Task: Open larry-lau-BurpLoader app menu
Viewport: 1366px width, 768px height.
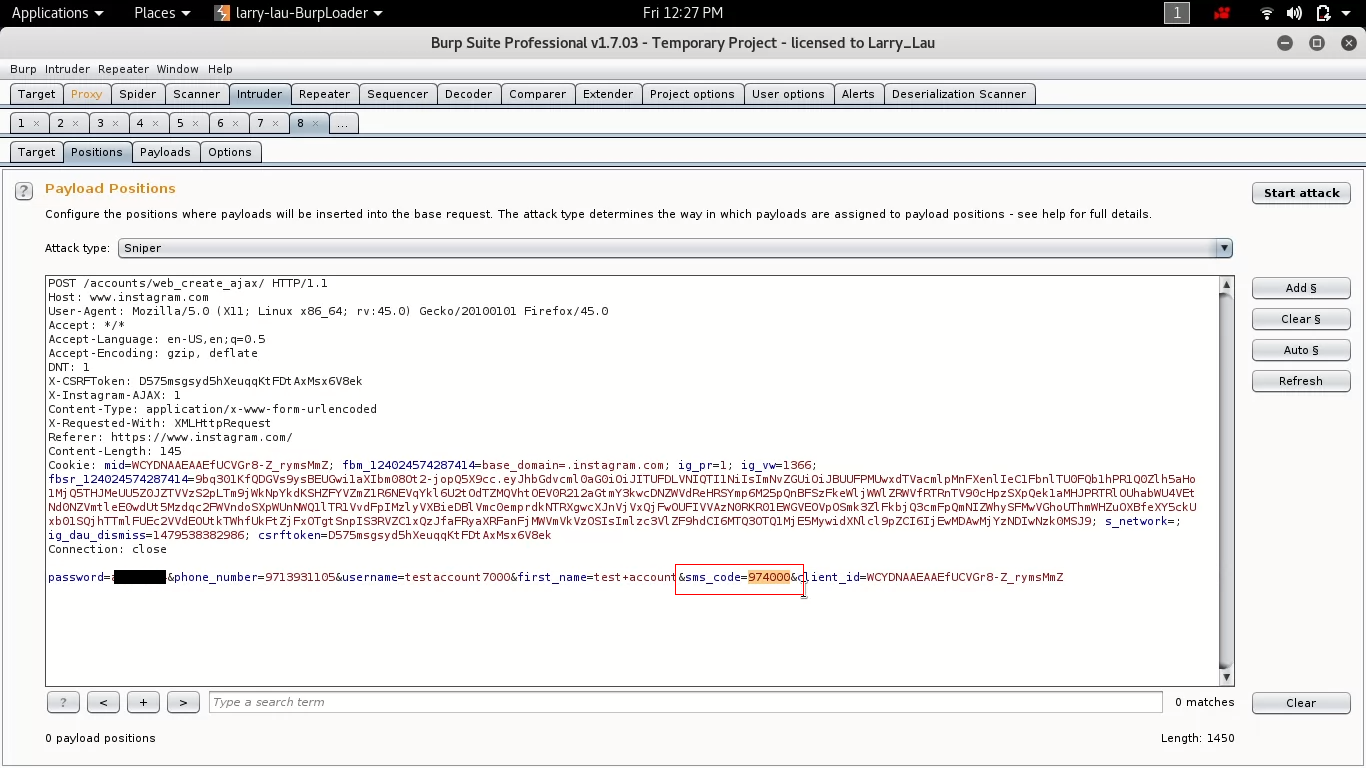Action: (299, 13)
